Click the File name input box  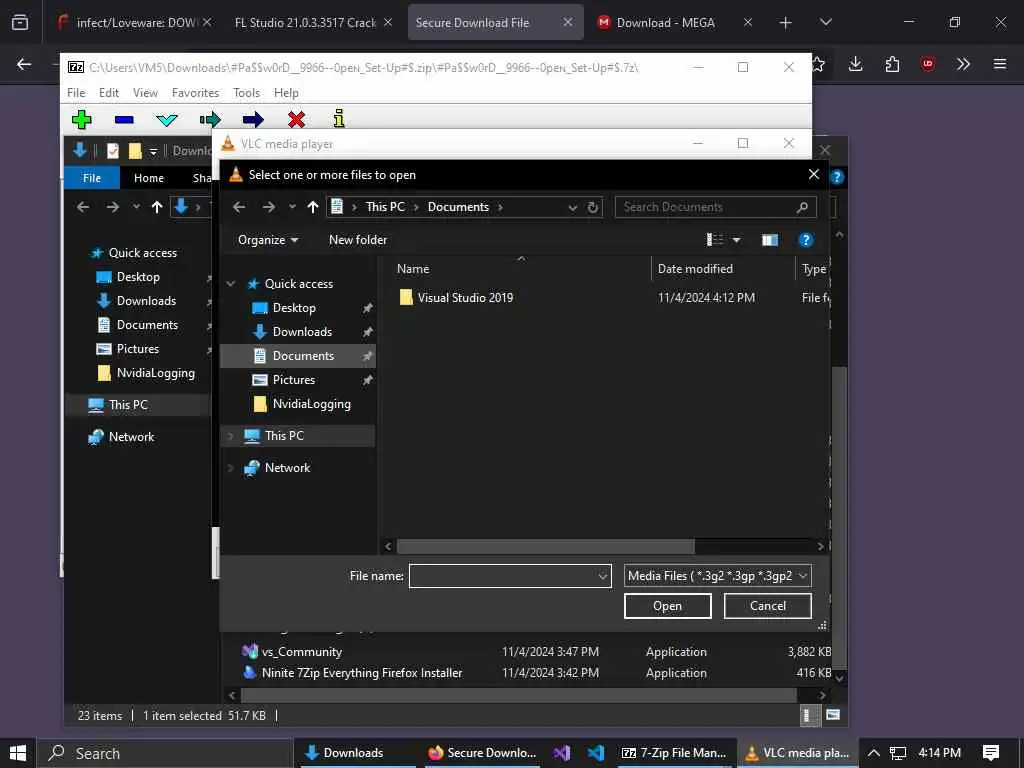(503, 576)
